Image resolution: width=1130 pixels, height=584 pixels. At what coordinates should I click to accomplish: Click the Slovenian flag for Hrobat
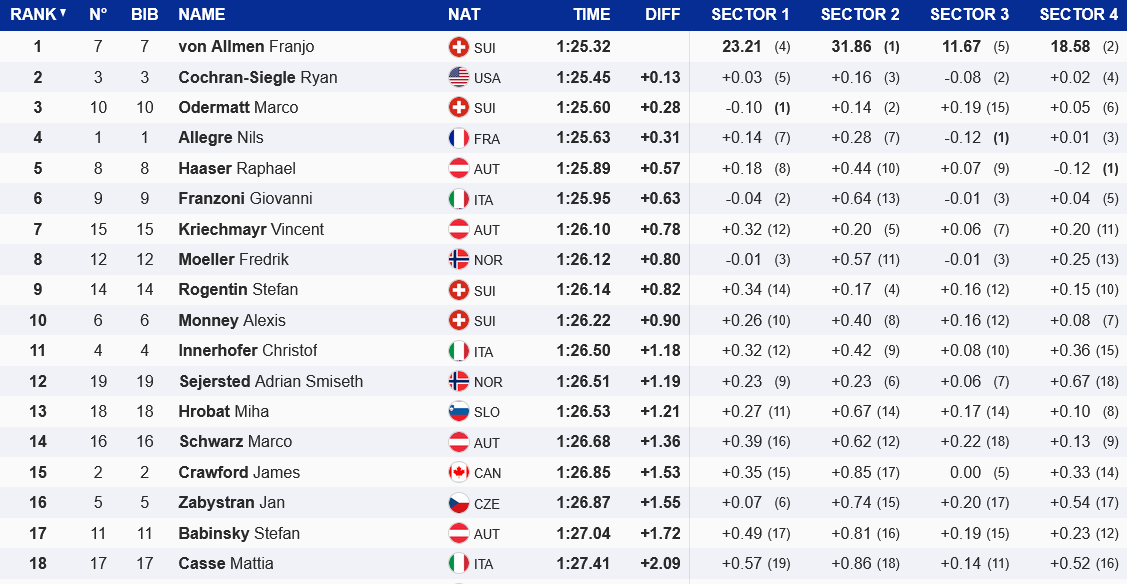pyautogui.click(x=459, y=412)
